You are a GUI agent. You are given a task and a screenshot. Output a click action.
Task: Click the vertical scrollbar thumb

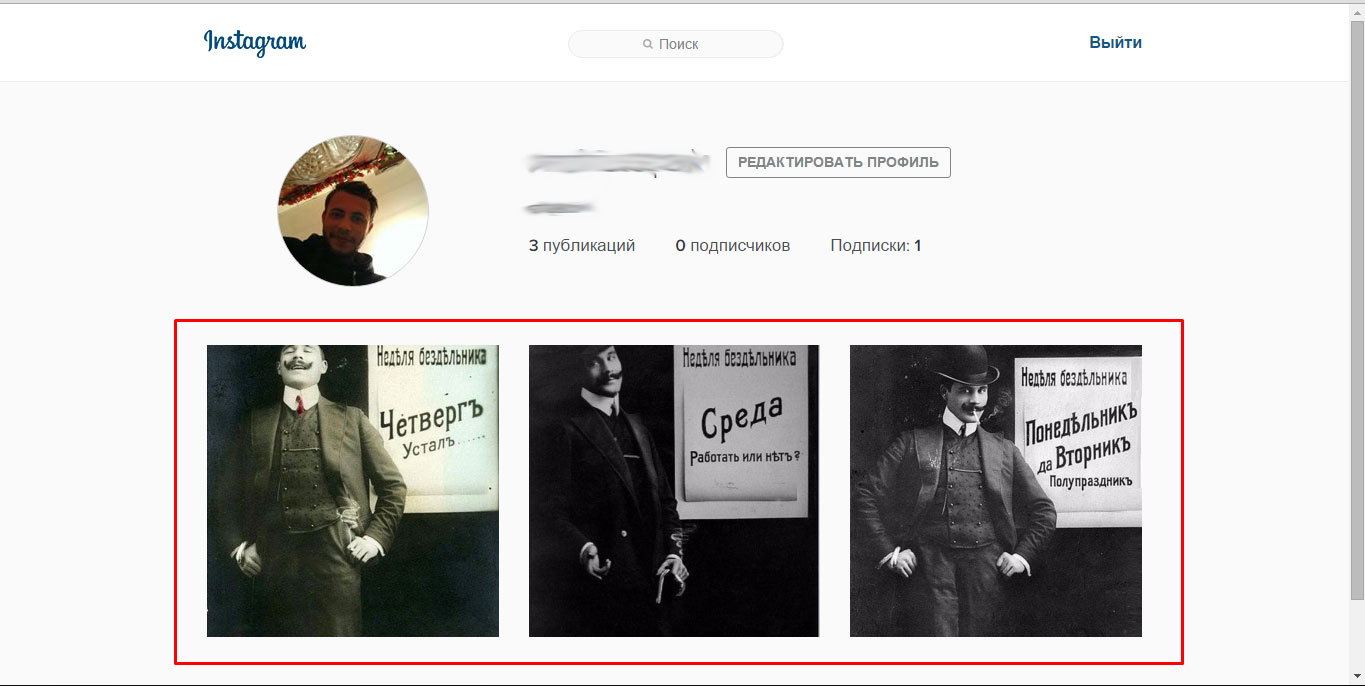1356,300
